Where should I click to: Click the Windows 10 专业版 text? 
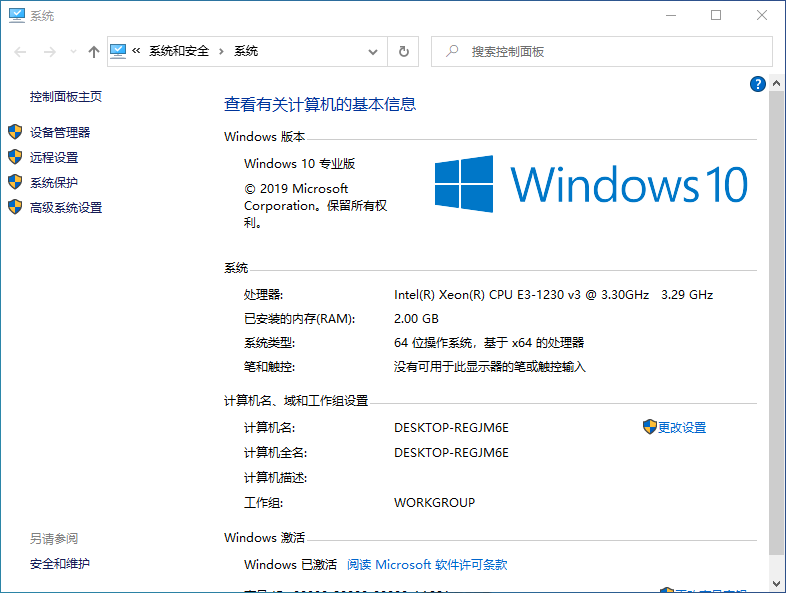299,163
